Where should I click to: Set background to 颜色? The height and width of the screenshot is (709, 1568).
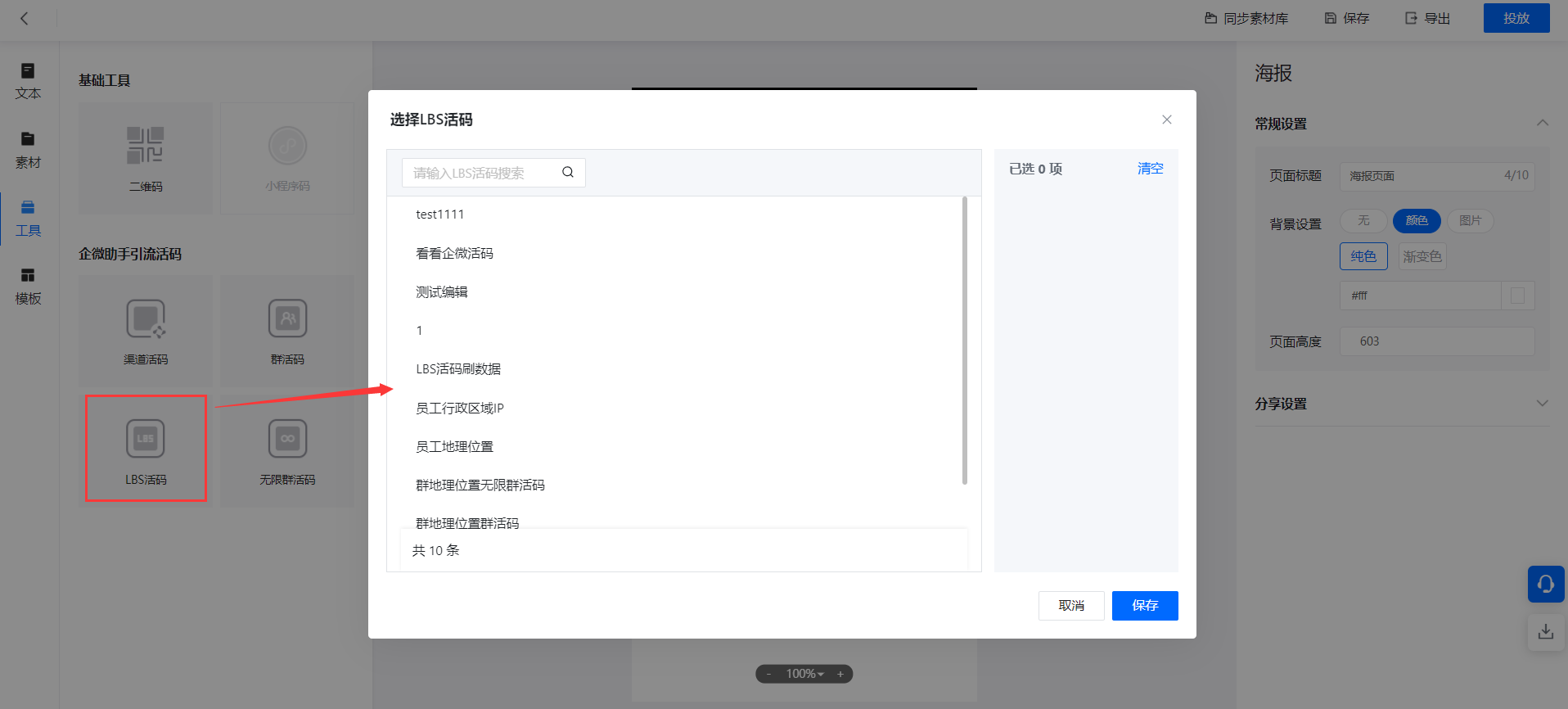click(x=1417, y=220)
